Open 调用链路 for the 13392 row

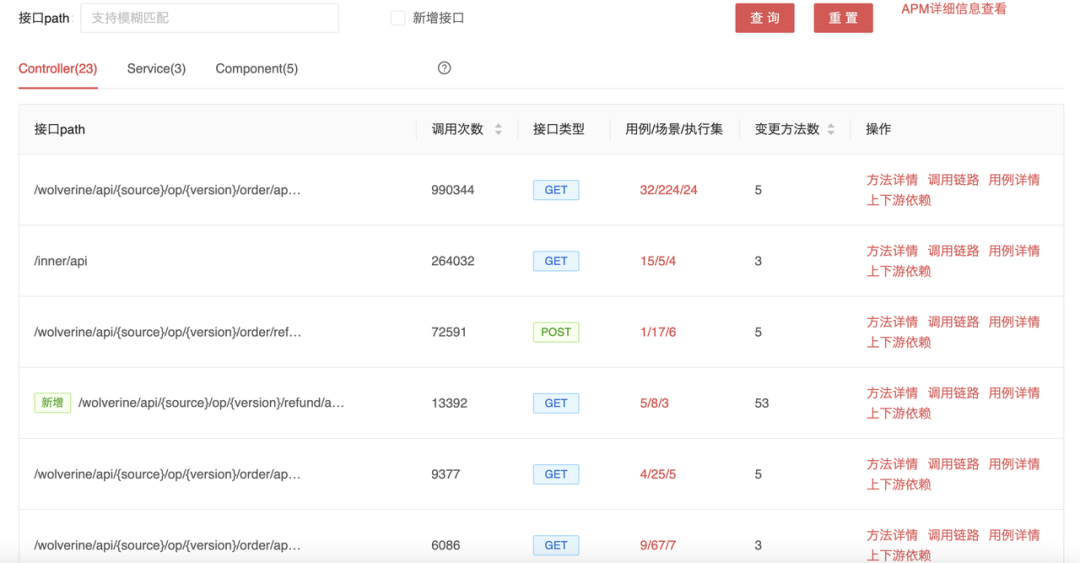click(x=953, y=393)
